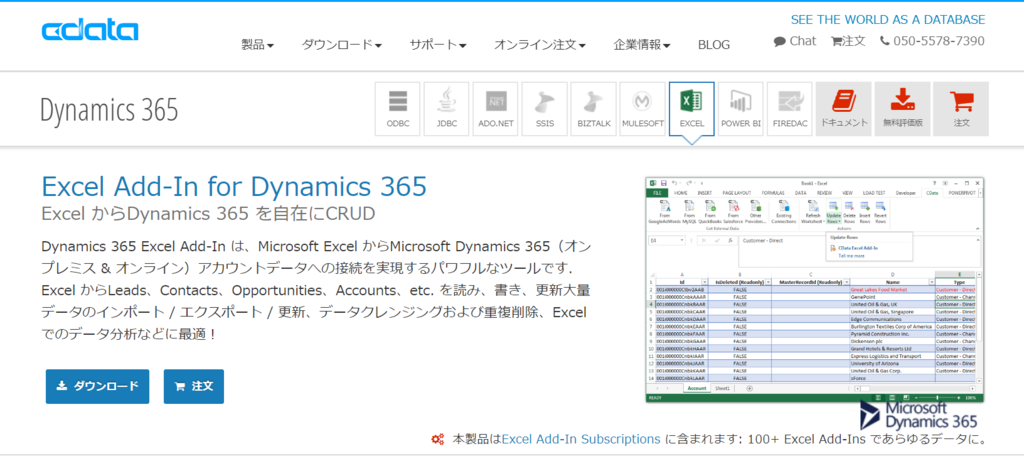
Task: Click the blue 注文 button
Action: (x=194, y=386)
